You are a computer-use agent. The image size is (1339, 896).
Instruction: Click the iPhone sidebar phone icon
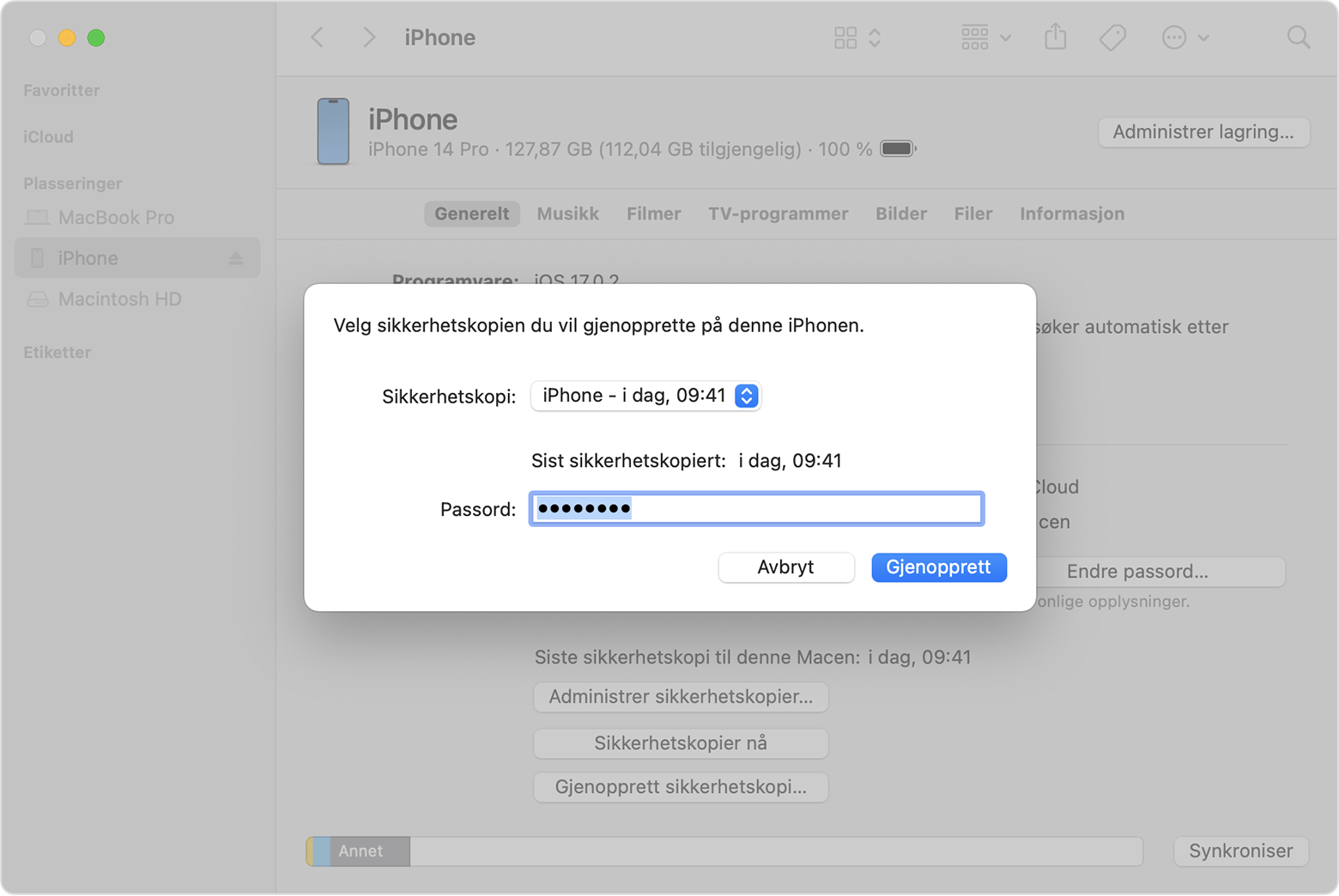[x=37, y=258]
